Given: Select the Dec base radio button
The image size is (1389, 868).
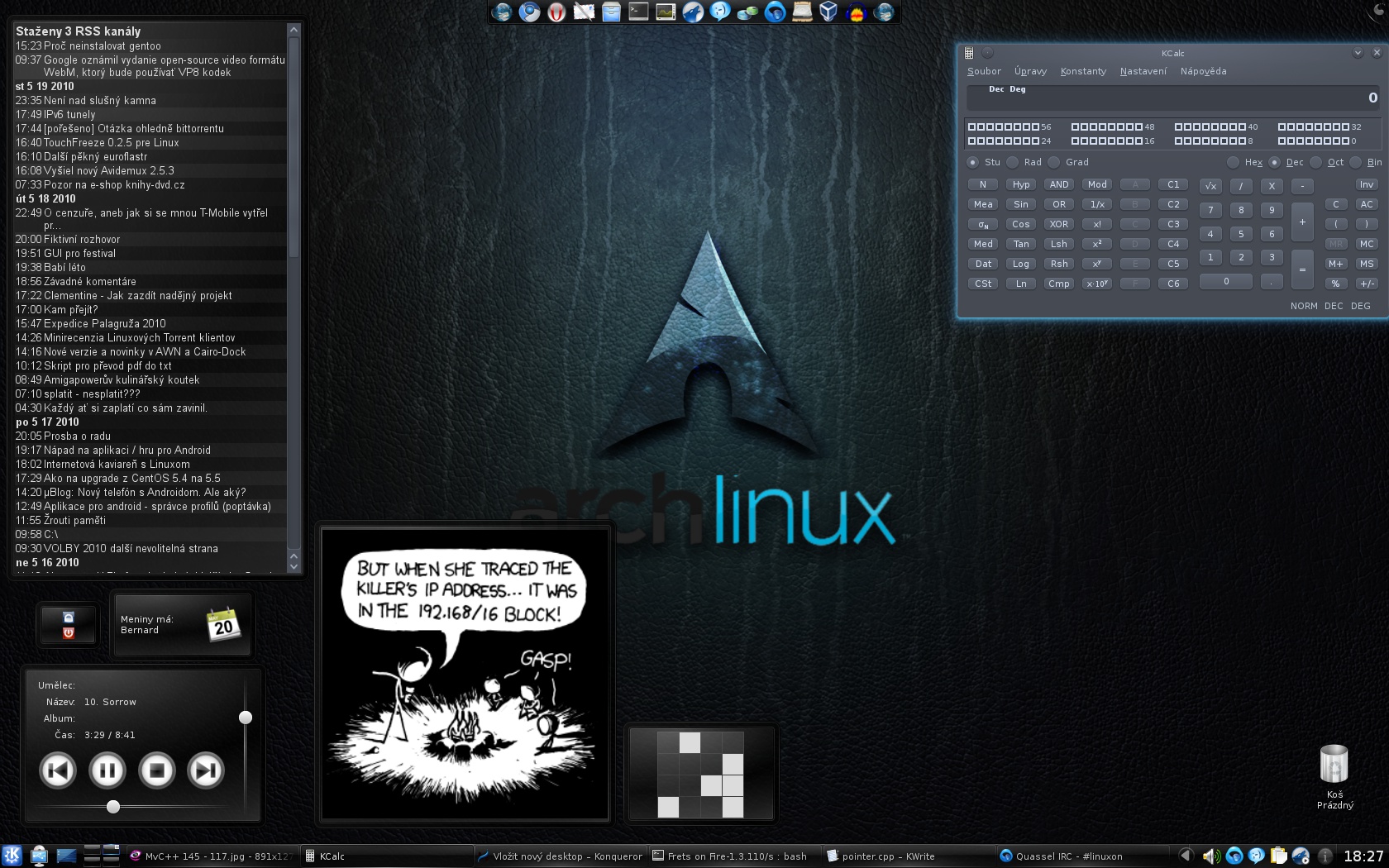Looking at the screenshot, I should [1275, 162].
